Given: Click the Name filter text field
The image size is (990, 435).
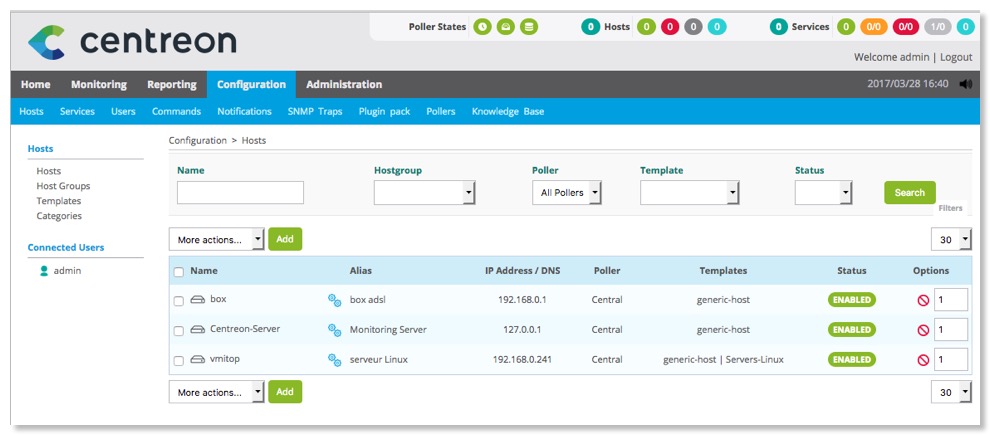Looking at the screenshot, I should [240, 192].
